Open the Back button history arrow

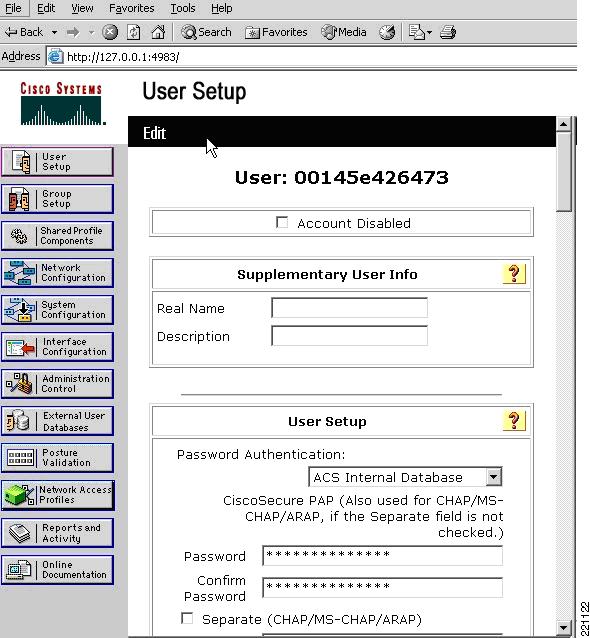click(54, 32)
